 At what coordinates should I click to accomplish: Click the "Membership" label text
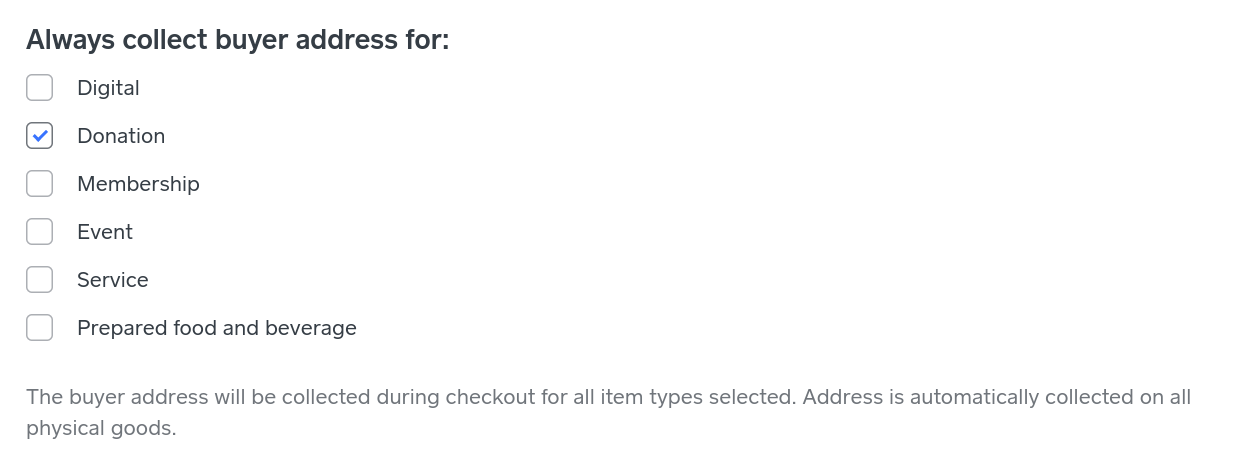tap(138, 184)
